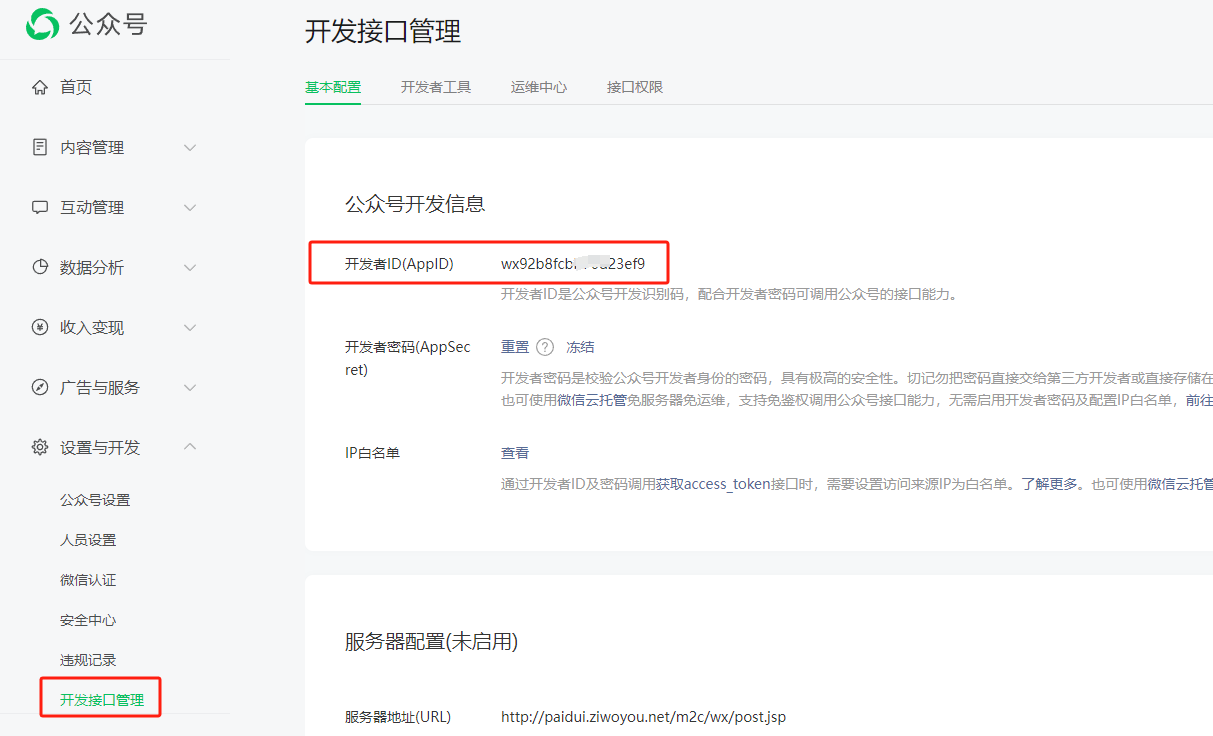The height and width of the screenshot is (736, 1213).
Task: Click the 设置与开发 menu label
Action: click(x=100, y=447)
